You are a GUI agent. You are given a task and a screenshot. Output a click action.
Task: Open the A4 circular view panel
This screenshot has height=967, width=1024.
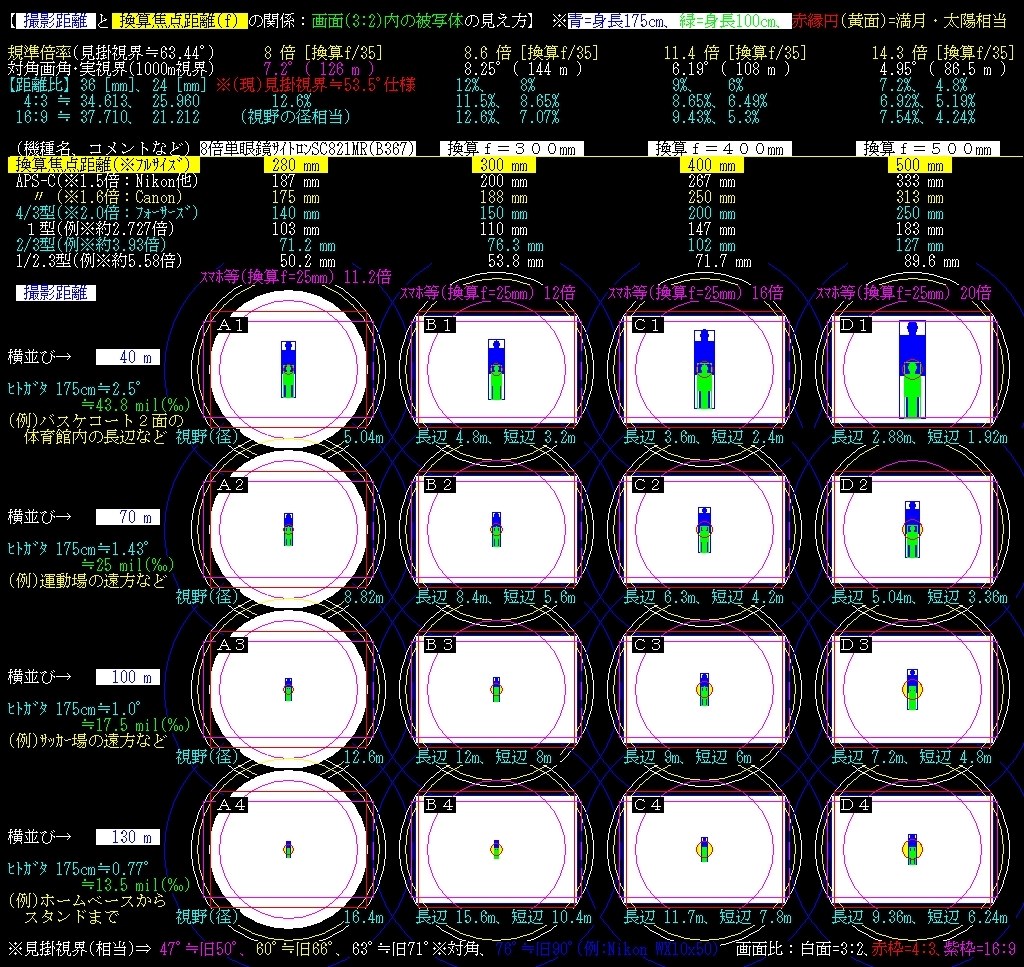(x=288, y=849)
